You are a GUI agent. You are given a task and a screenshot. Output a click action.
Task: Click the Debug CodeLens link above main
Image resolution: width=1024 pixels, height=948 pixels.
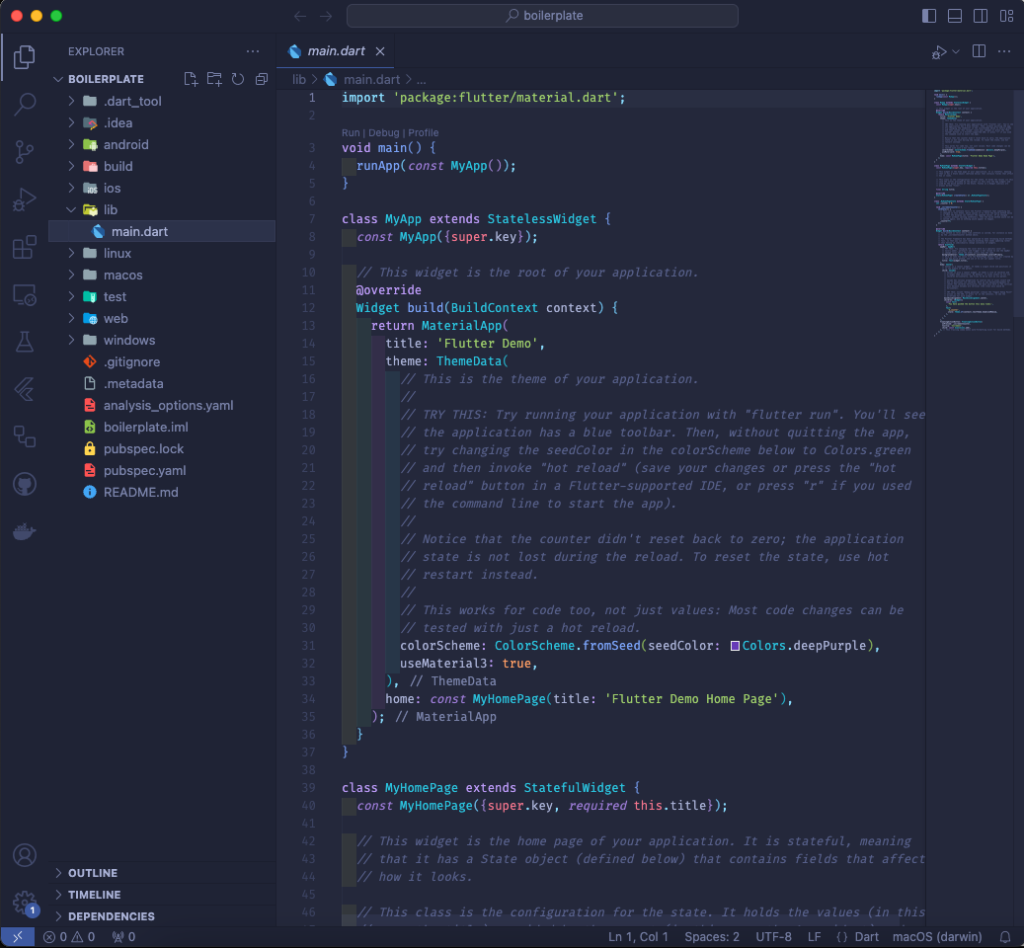click(x=383, y=133)
